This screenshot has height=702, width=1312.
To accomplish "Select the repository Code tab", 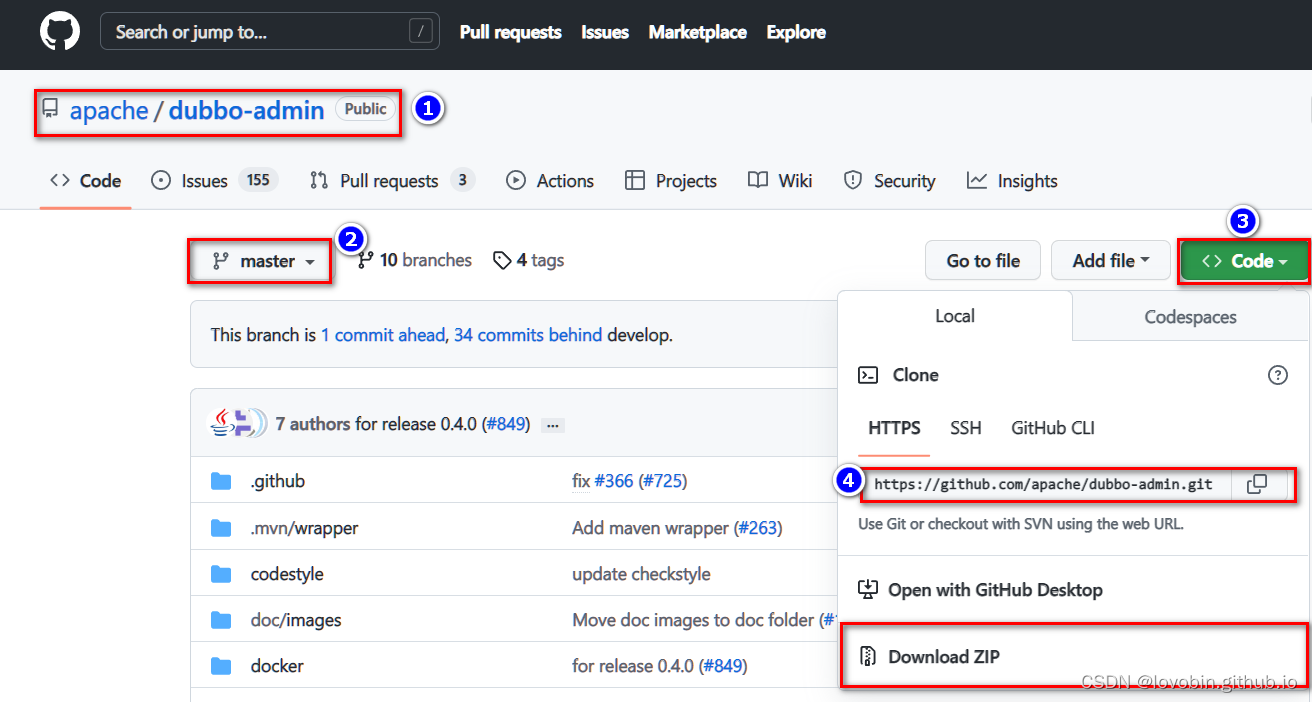I will pos(86,181).
